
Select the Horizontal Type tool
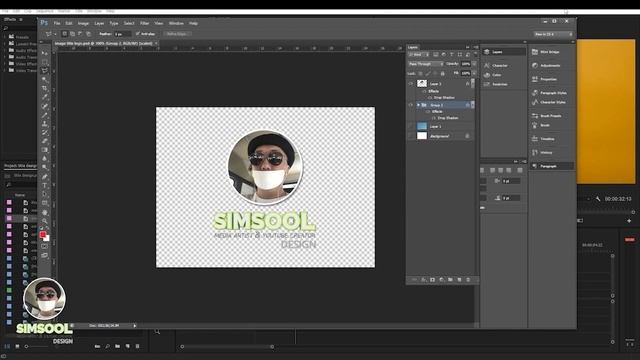point(44,185)
